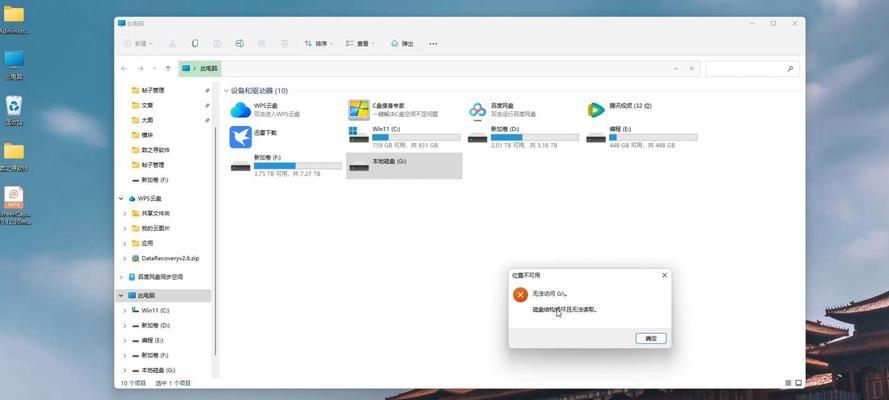Open WPS云盘 cloud icon in drives list
This screenshot has height=400, width=889.
pos(240,110)
